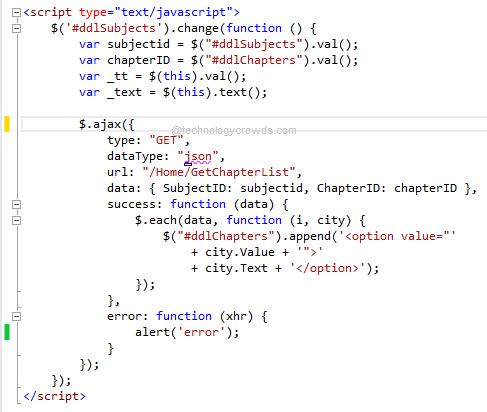Click the '</option>' string literal
The image size is (487, 412).
tap(328, 268)
